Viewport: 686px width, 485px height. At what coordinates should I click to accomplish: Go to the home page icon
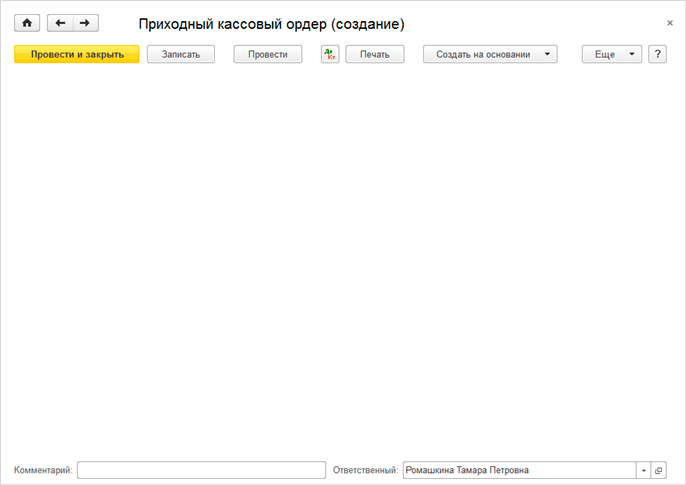28,23
